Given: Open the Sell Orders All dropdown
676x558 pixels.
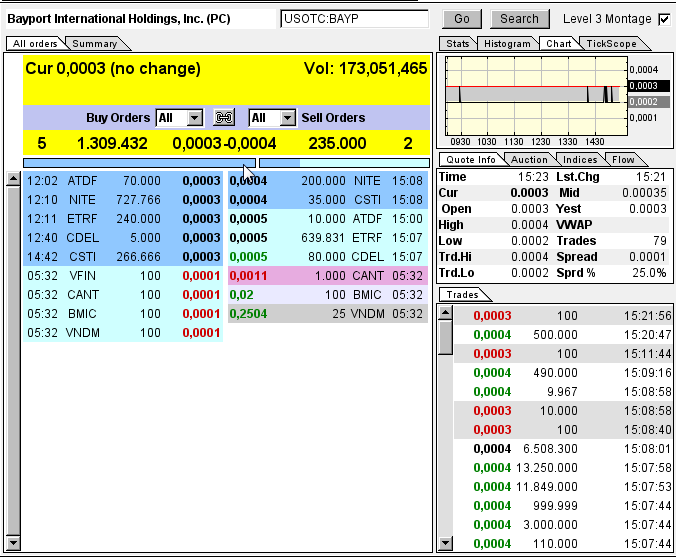Looking at the screenshot, I should (272, 118).
